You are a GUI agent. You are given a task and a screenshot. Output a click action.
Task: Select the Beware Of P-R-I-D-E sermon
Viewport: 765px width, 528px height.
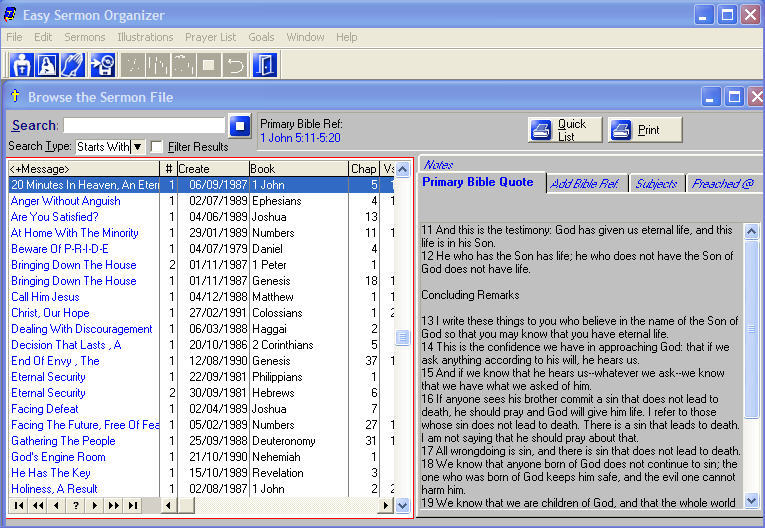point(60,249)
